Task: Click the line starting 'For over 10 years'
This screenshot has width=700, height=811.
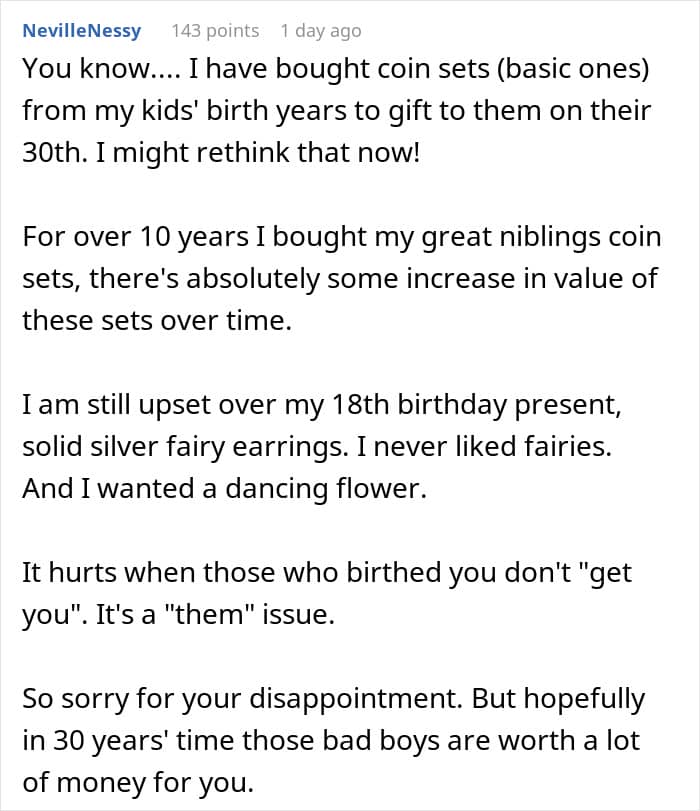Action: [x=341, y=235]
